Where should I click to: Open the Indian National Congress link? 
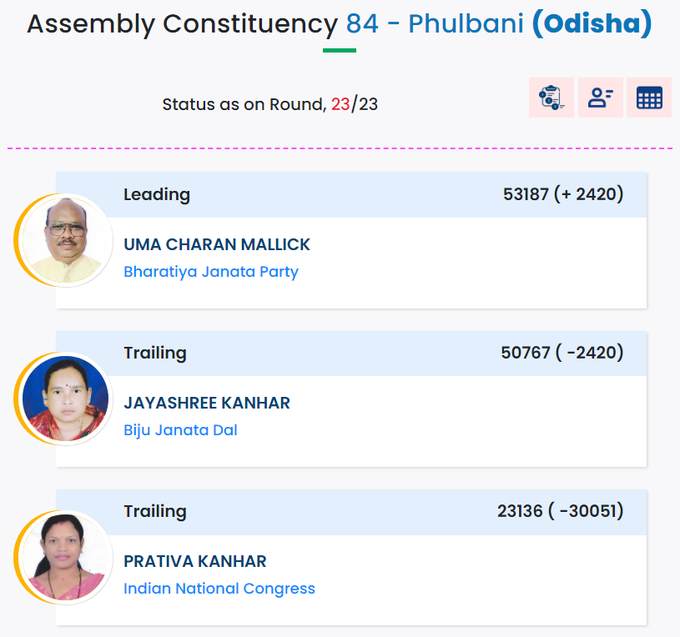pyautogui.click(x=219, y=588)
